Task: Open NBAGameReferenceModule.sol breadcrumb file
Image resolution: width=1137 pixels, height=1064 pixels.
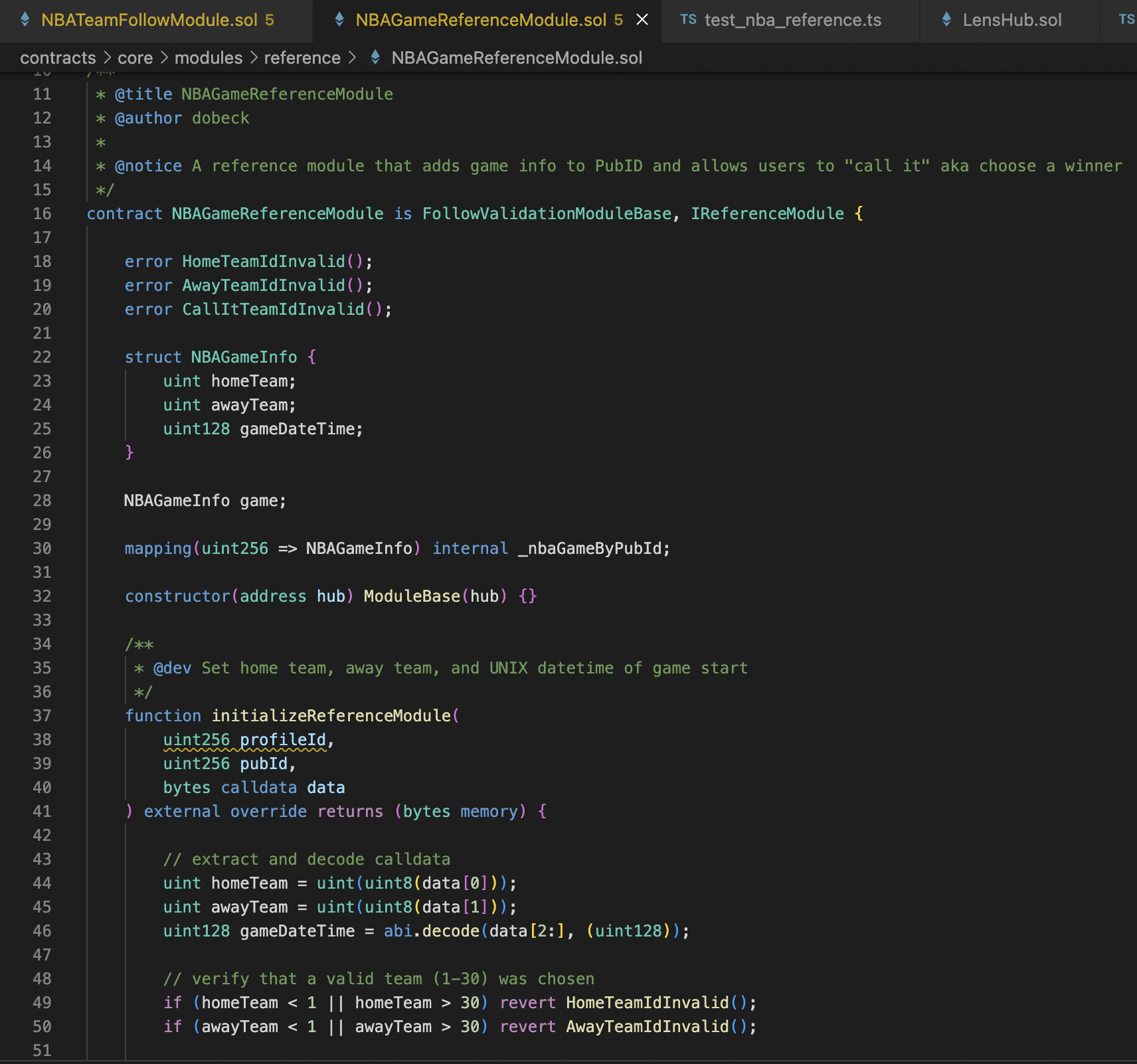Action: (517, 58)
